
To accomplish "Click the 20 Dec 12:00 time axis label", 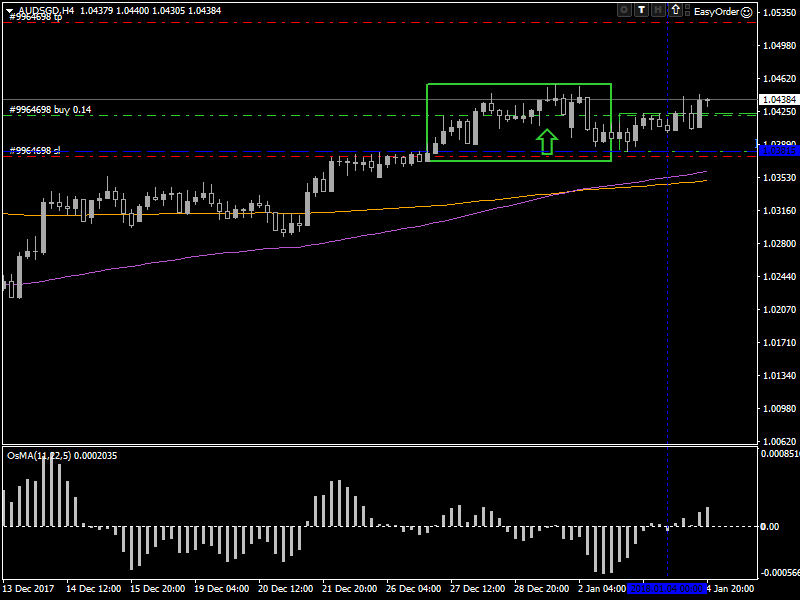I will pyautogui.click(x=286, y=589).
